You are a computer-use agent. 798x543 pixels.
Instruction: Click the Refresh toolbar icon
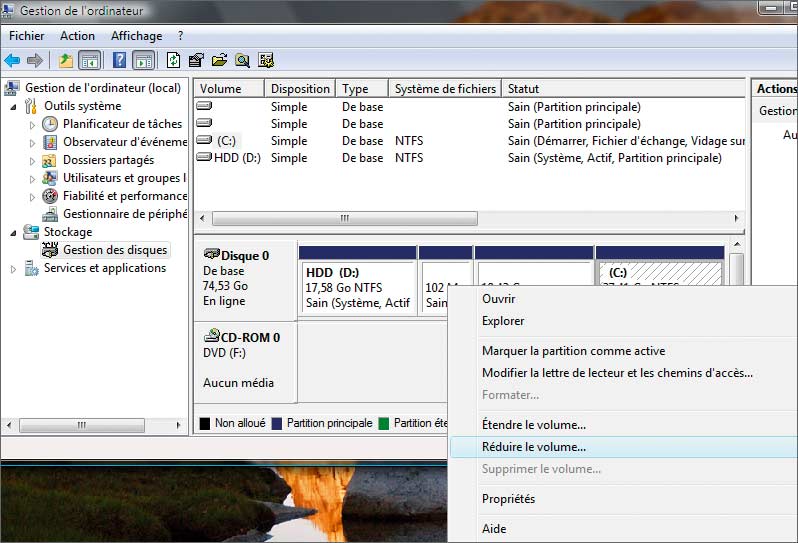(174, 60)
